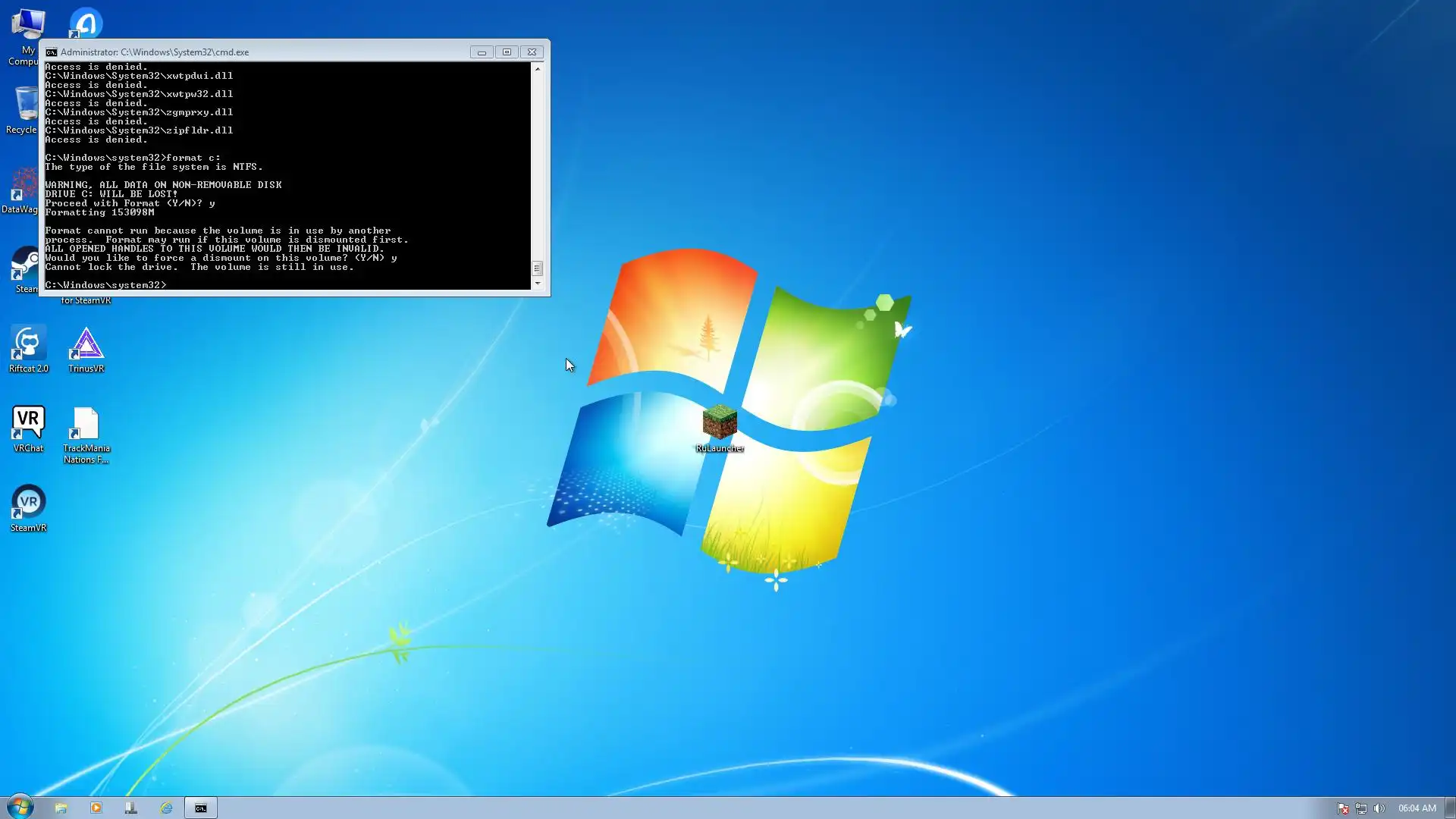Click the third pinned taskbar computer icon
The image size is (1456, 819).
131,808
